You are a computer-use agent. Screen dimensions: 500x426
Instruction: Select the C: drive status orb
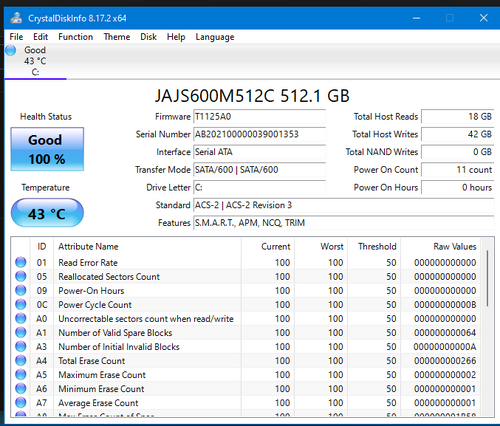pos(11,50)
